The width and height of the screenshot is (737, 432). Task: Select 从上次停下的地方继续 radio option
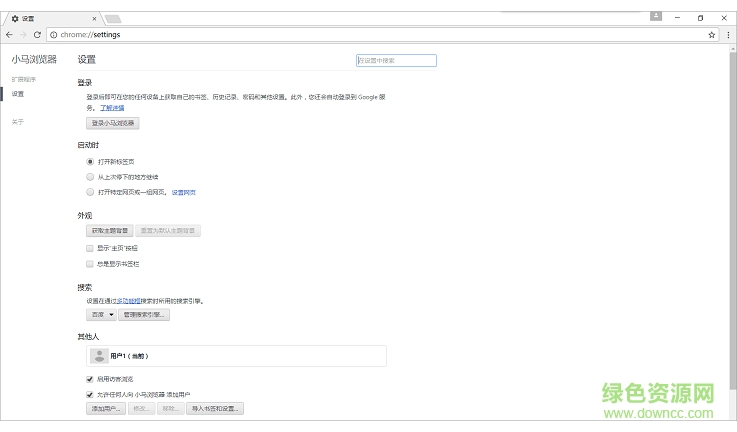(x=90, y=177)
